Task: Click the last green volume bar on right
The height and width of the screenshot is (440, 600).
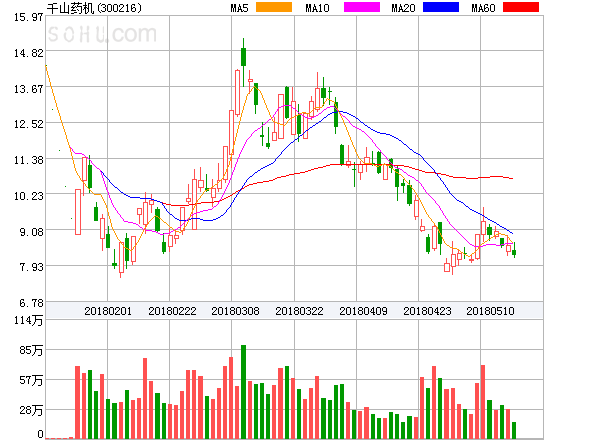Action: coord(514,430)
